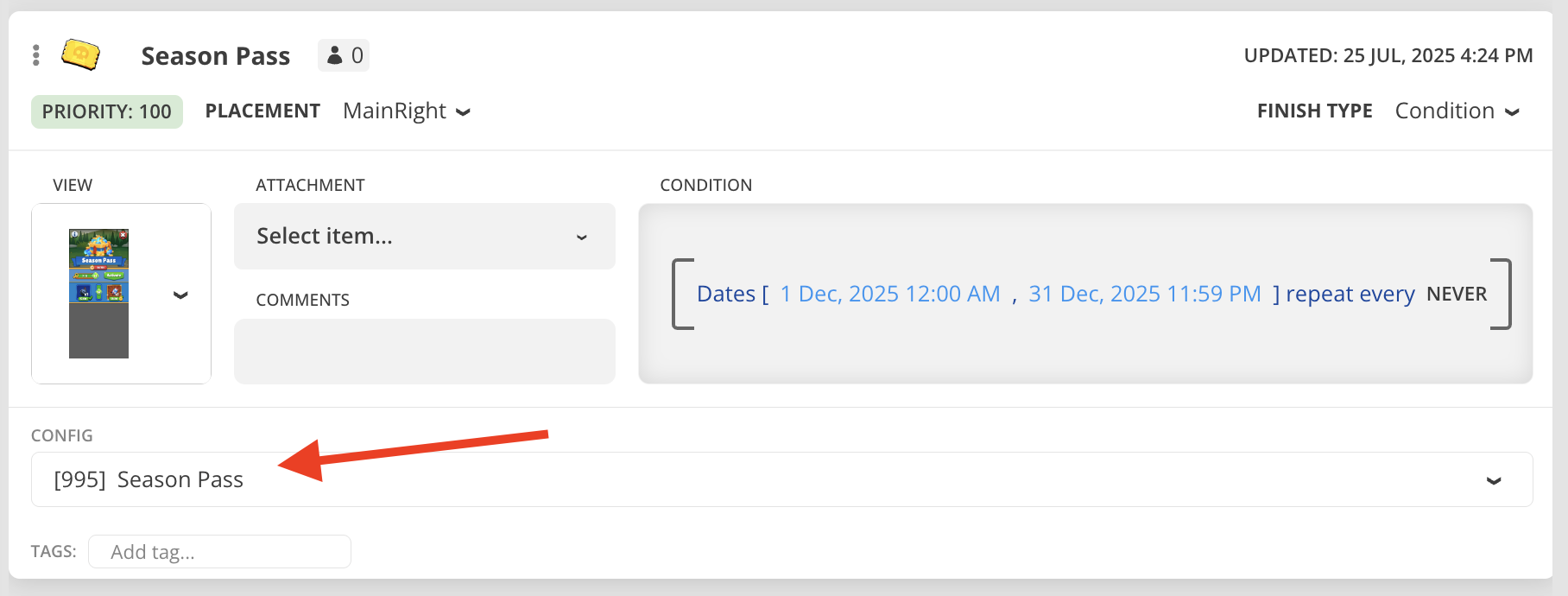This screenshot has height=596, width=1568.
Task: Open the three-dot options menu
Action: 35,54
